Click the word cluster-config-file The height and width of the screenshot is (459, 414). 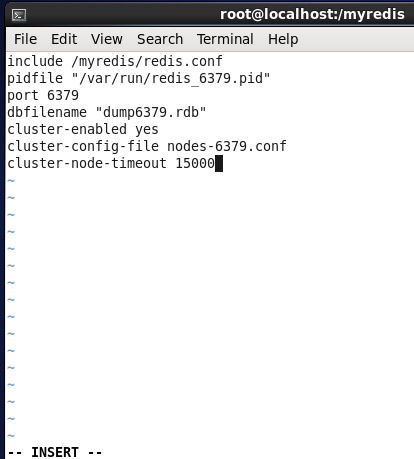[83, 147]
